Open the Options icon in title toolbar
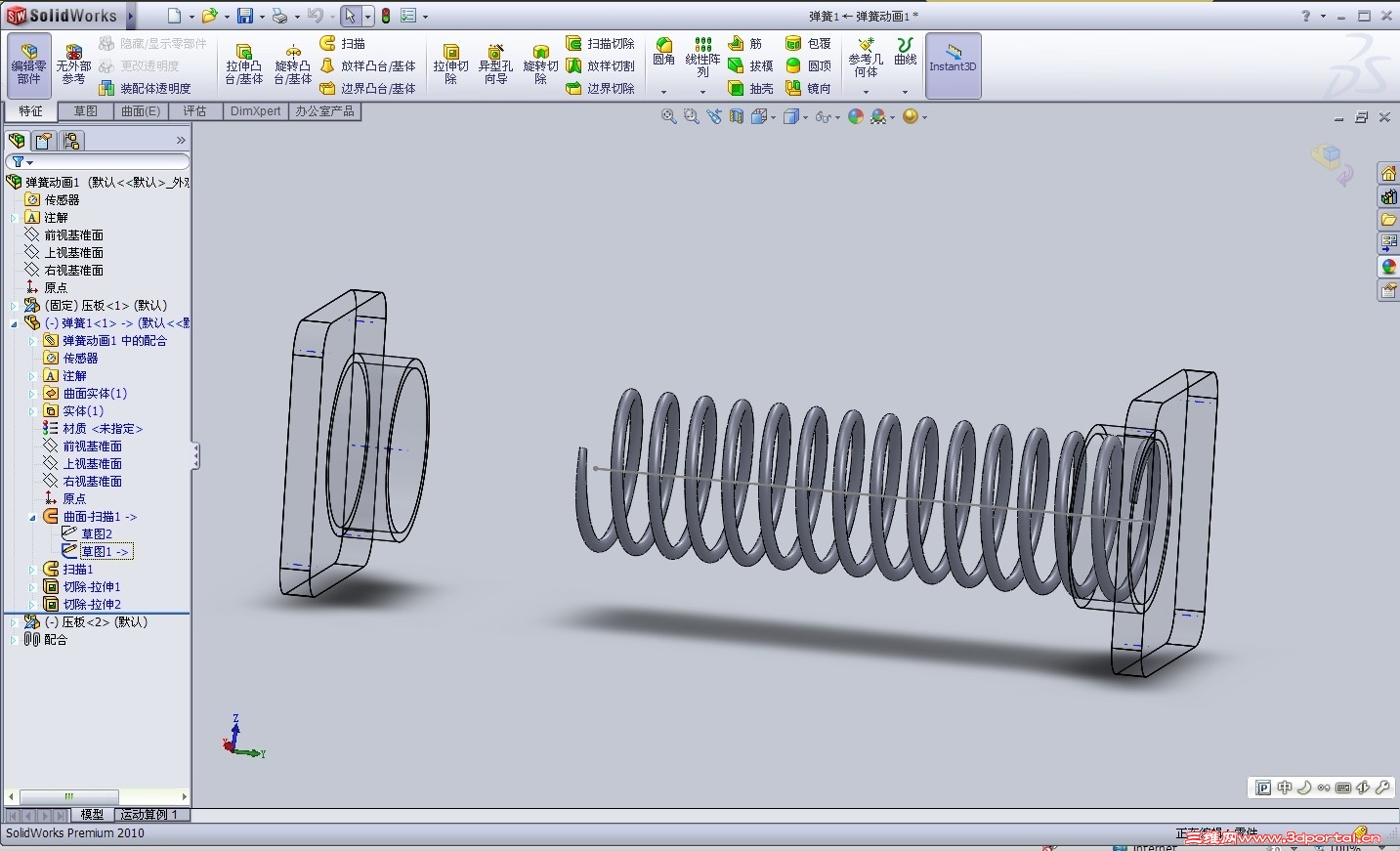The width and height of the screenshot is (1400, 851). tap(408, 16)
